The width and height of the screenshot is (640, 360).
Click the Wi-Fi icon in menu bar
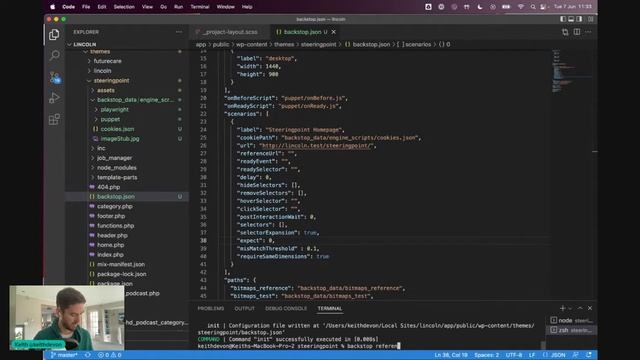tap(520, 7)
